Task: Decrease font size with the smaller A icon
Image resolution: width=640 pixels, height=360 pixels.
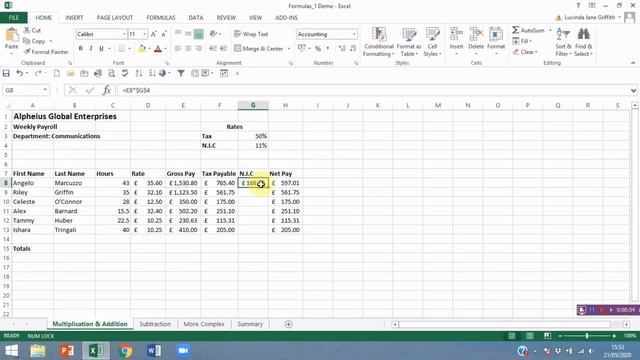Action: 164,34
